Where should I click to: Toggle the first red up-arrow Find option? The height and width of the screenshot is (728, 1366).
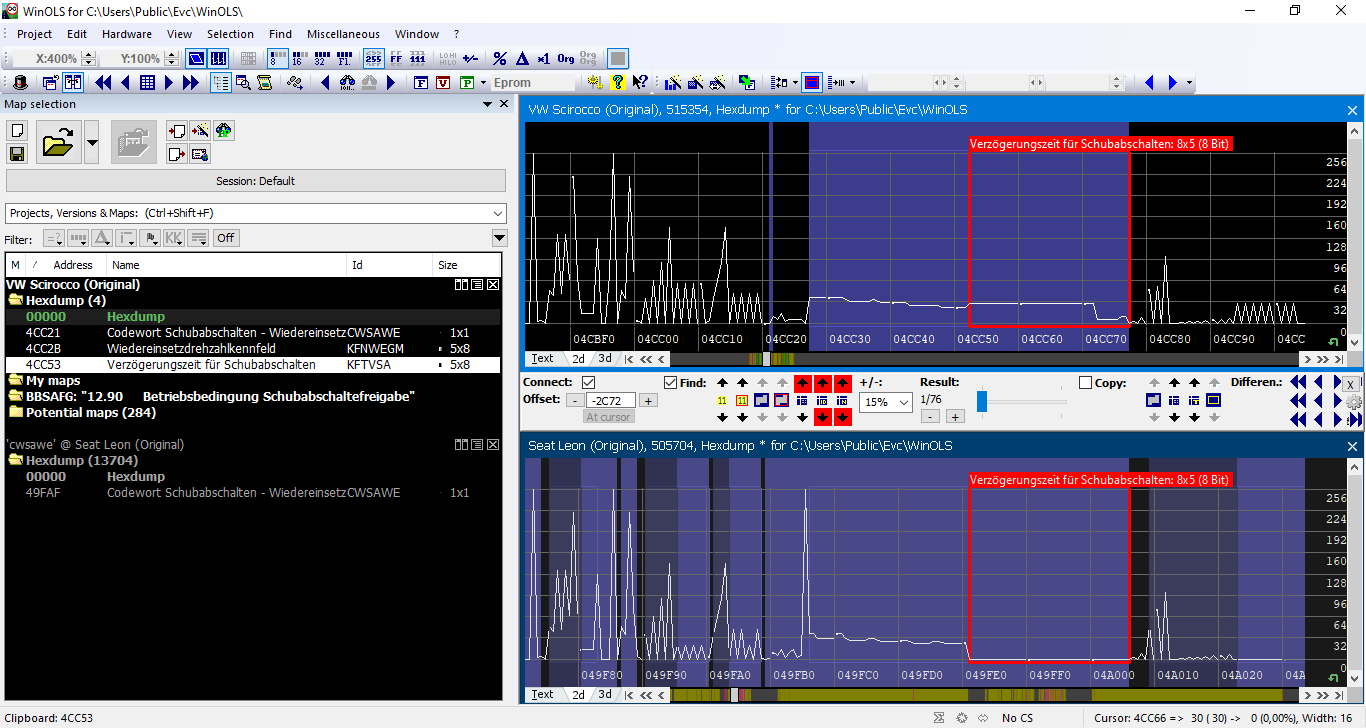pos(802,382)
